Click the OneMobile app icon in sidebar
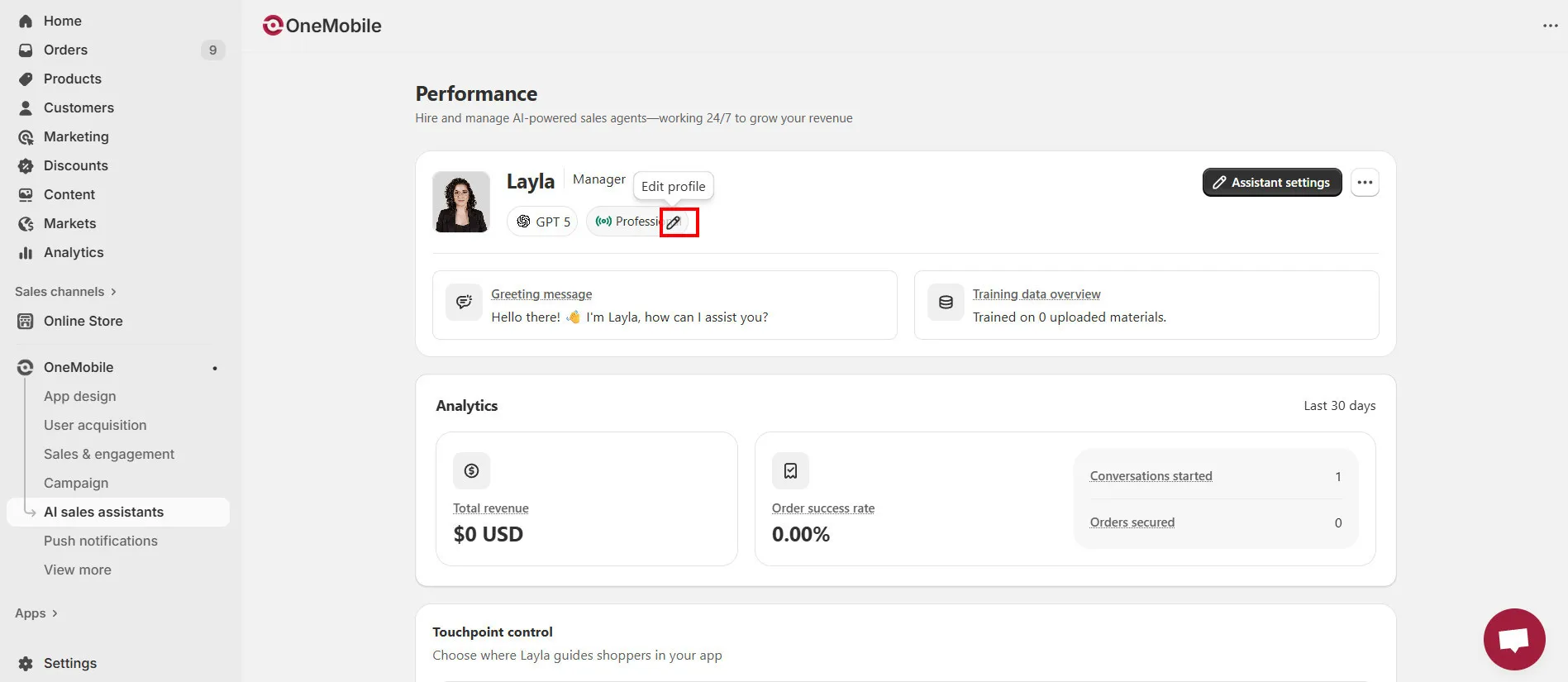 [26, 367]
